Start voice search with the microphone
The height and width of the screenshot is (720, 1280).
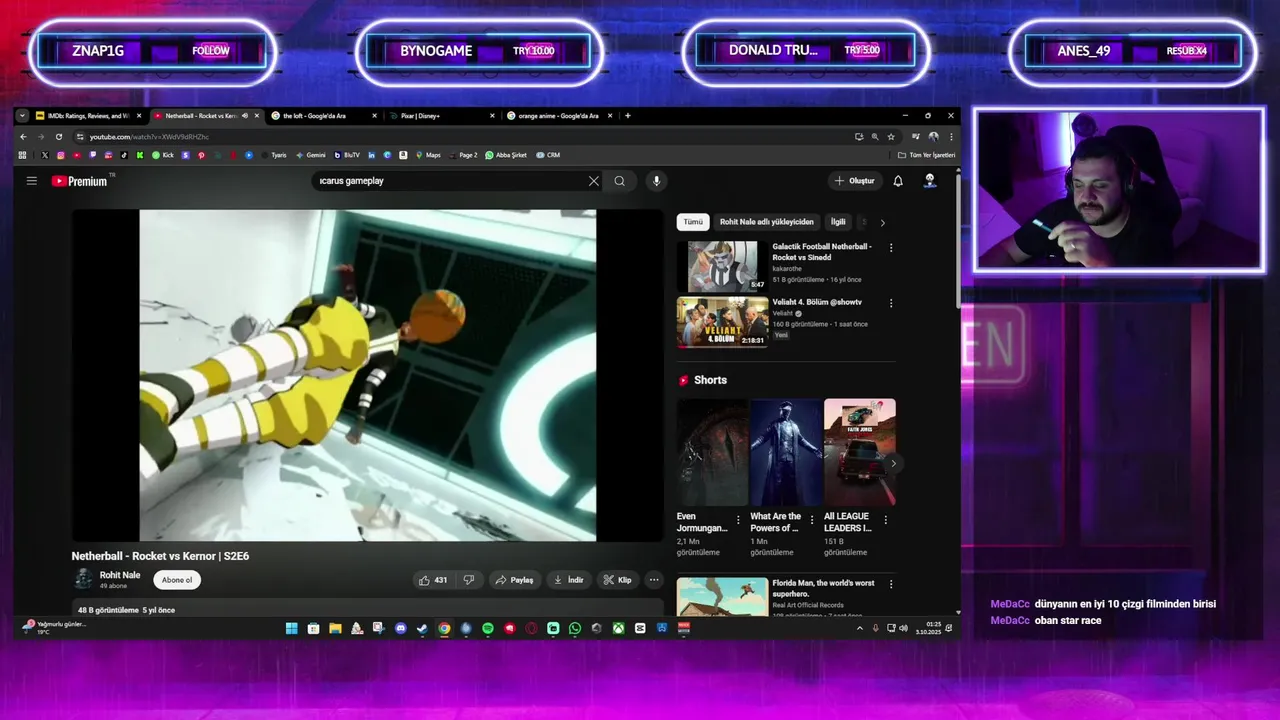click(656, 181)
